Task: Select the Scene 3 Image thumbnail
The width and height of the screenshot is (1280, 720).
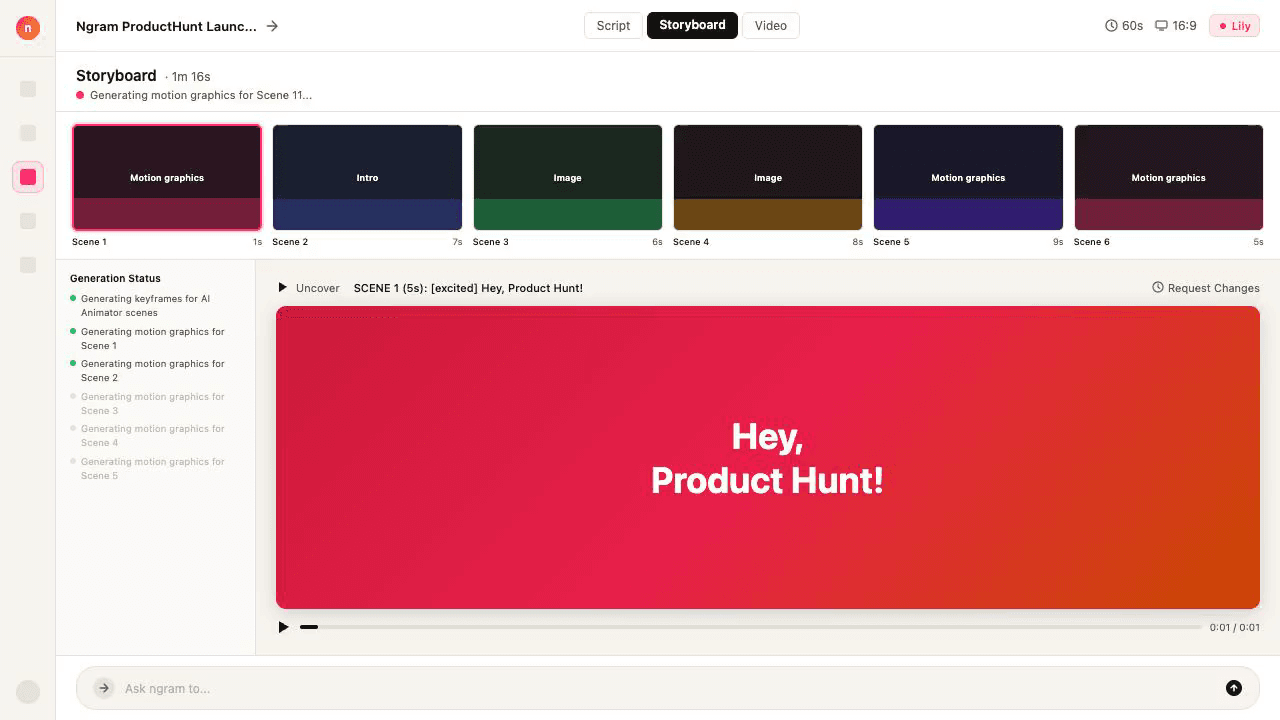Action: click(x=567, y=178)
